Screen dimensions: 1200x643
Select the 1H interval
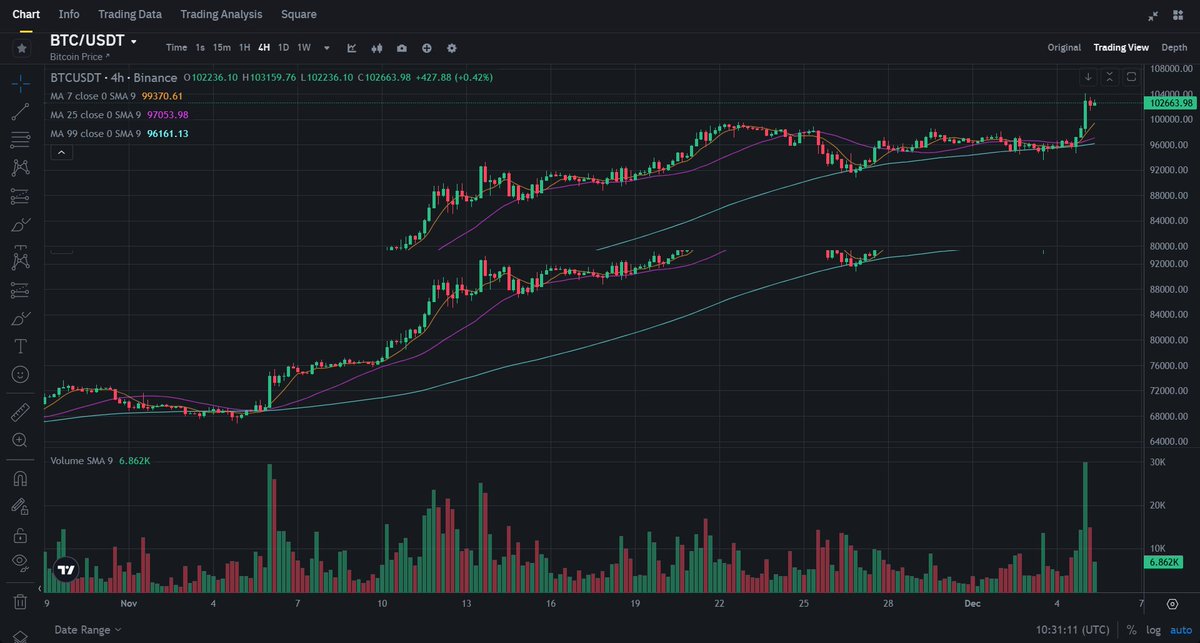click(245, 47)
